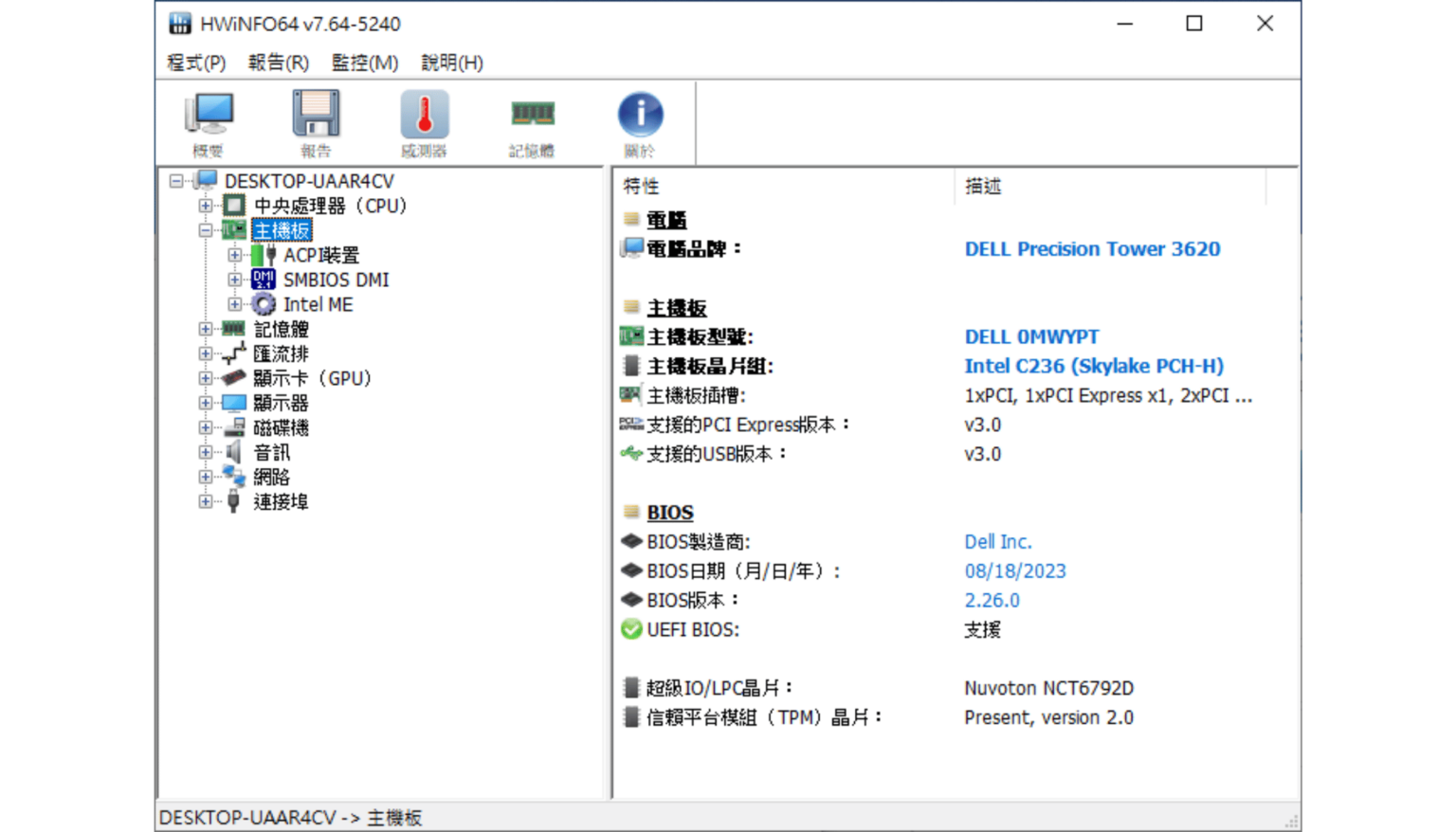
Task: Click the Intel C236 chipset value text
Action: 1094,366
